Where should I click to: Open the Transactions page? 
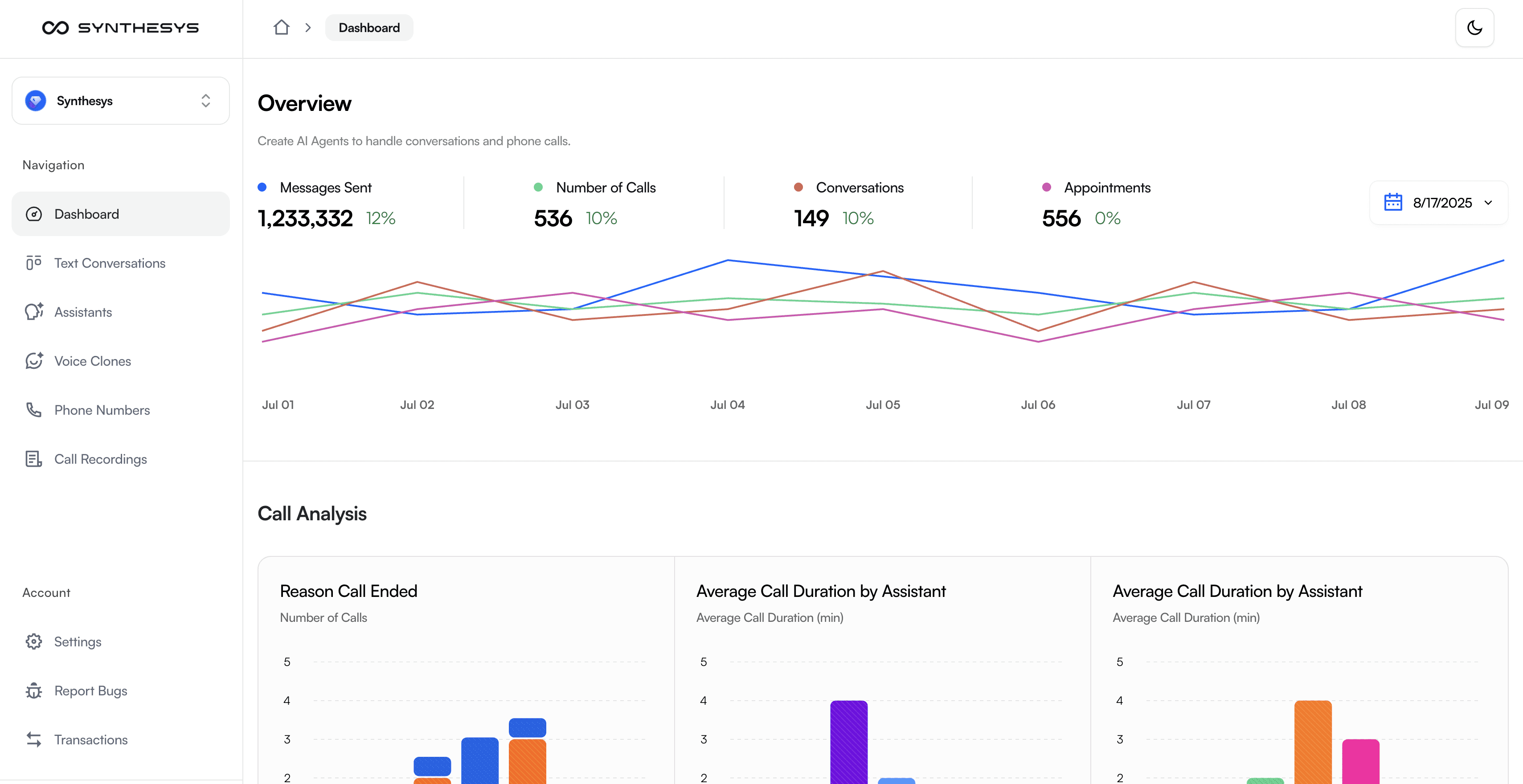point(90,739)
